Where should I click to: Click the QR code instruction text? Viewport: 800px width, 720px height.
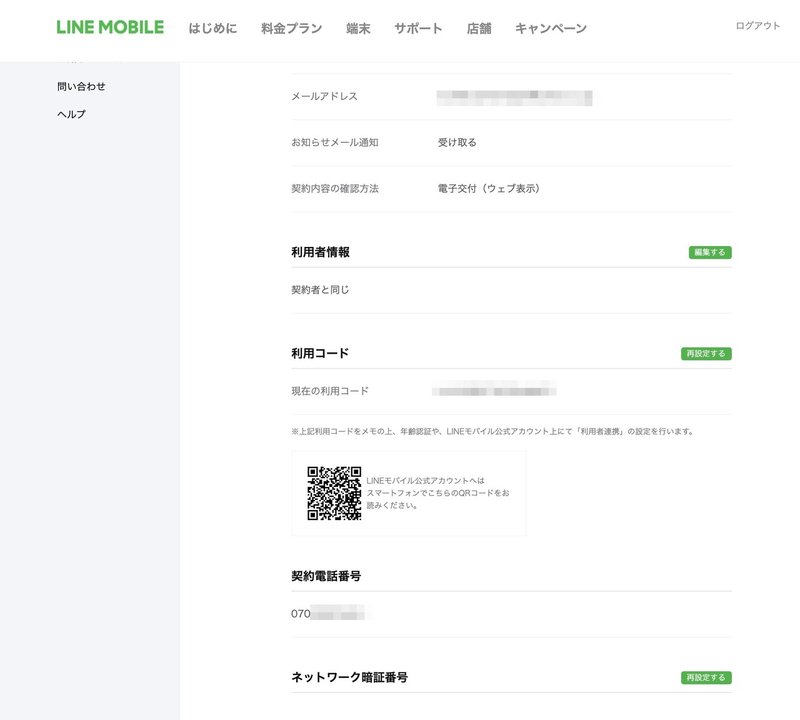(x=438, y=493)
